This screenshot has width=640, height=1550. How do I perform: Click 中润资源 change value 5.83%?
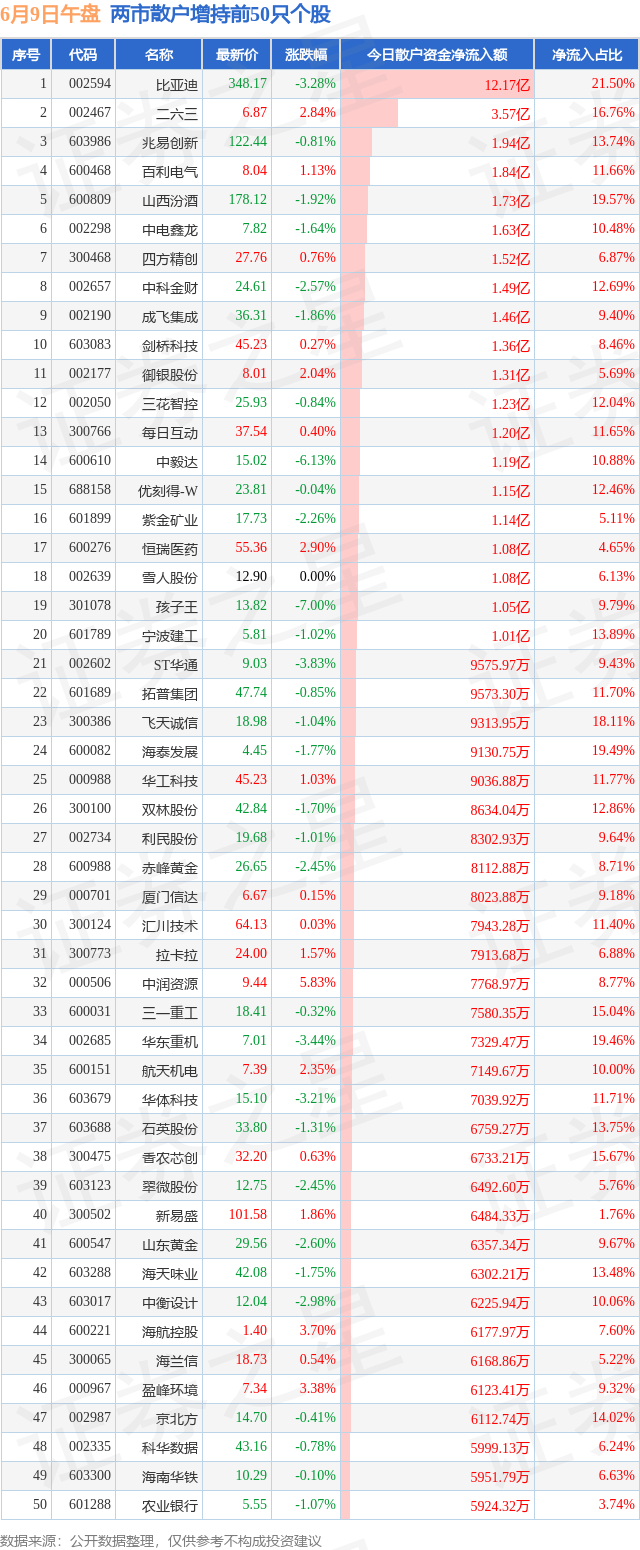tap(318, 983)
